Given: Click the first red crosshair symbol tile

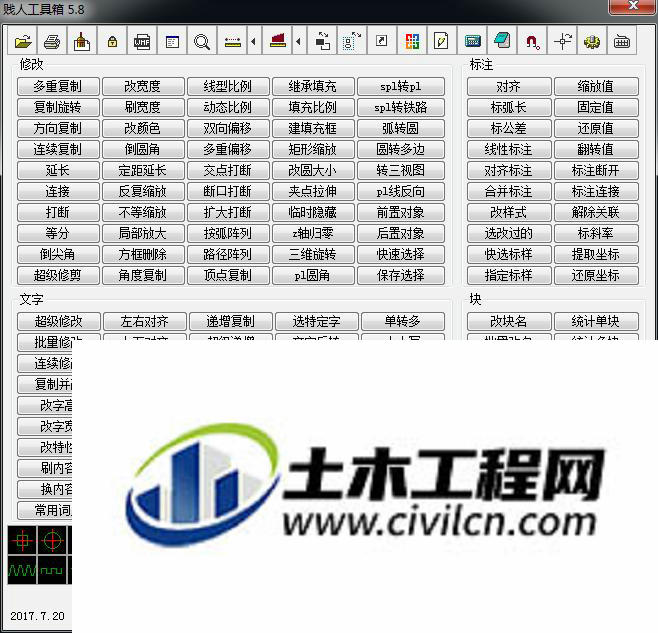Looking at the screenshot, I should 22,540.
